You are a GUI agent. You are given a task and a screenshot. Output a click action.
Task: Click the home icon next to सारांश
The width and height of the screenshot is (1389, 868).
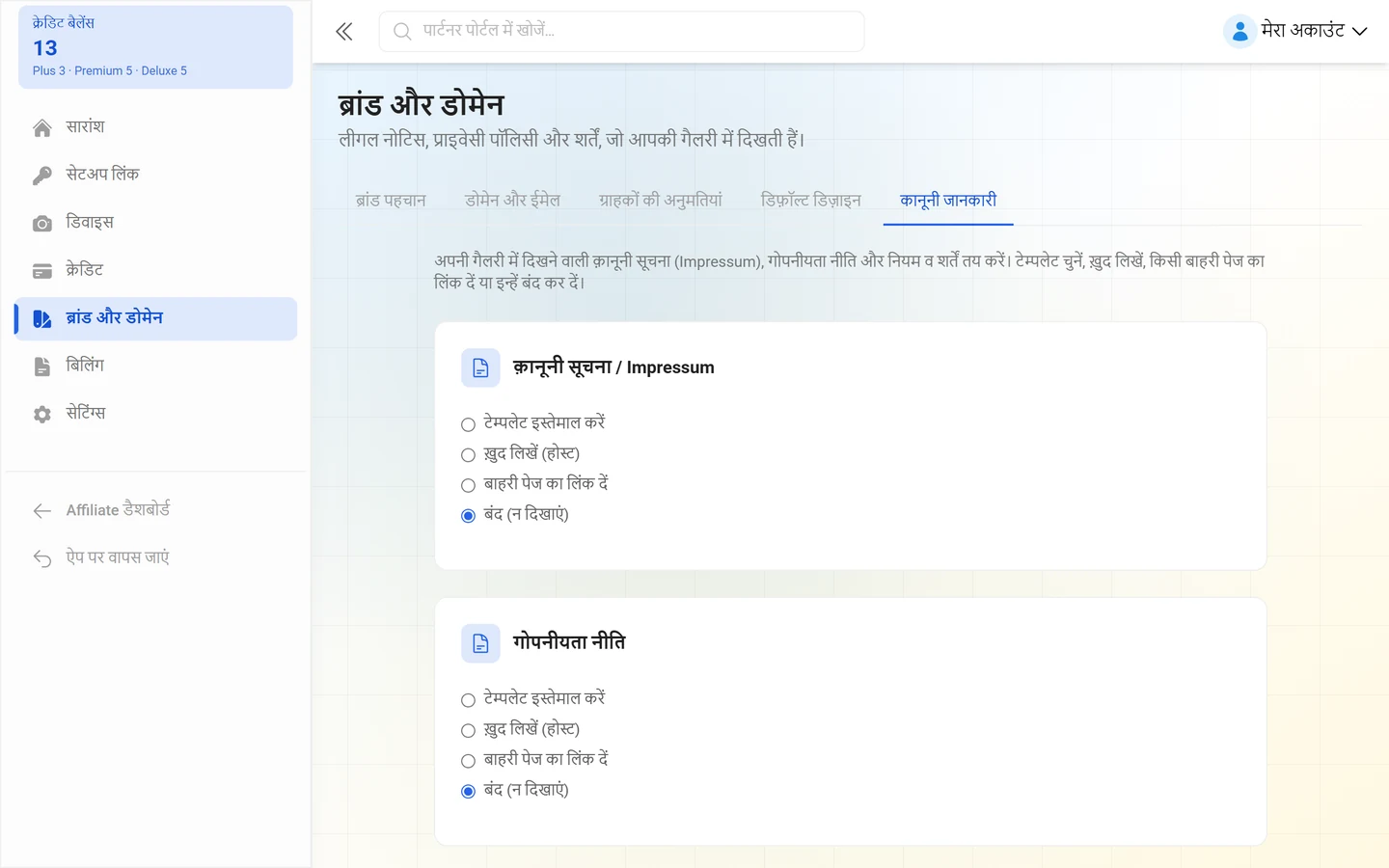point(42,128)
